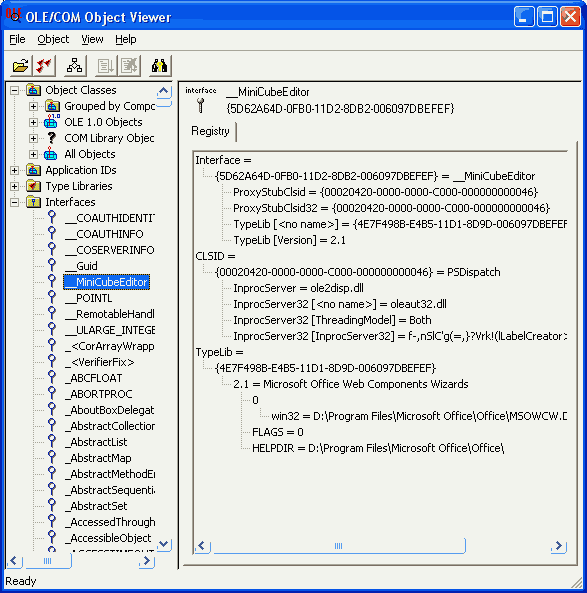
Task: Click the Type Libraries folder icon
Action: click(x=33, y=186)
